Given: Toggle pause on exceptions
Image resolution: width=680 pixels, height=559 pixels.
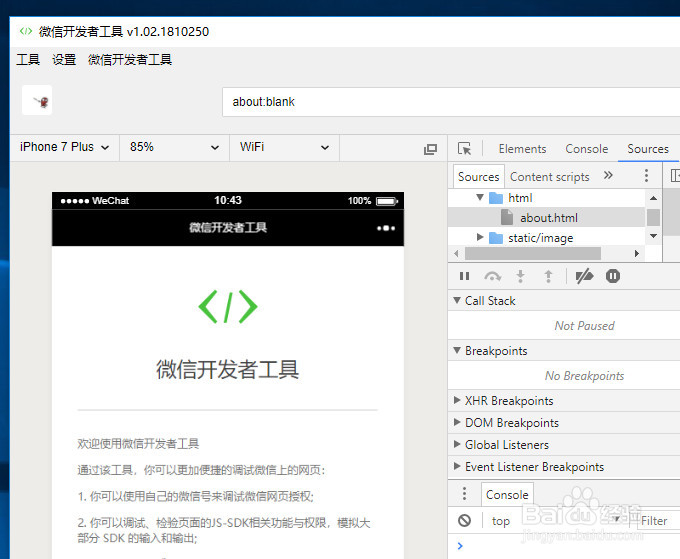Looking at the screenshot, I should pyautogui.click(x=612, y=276).
